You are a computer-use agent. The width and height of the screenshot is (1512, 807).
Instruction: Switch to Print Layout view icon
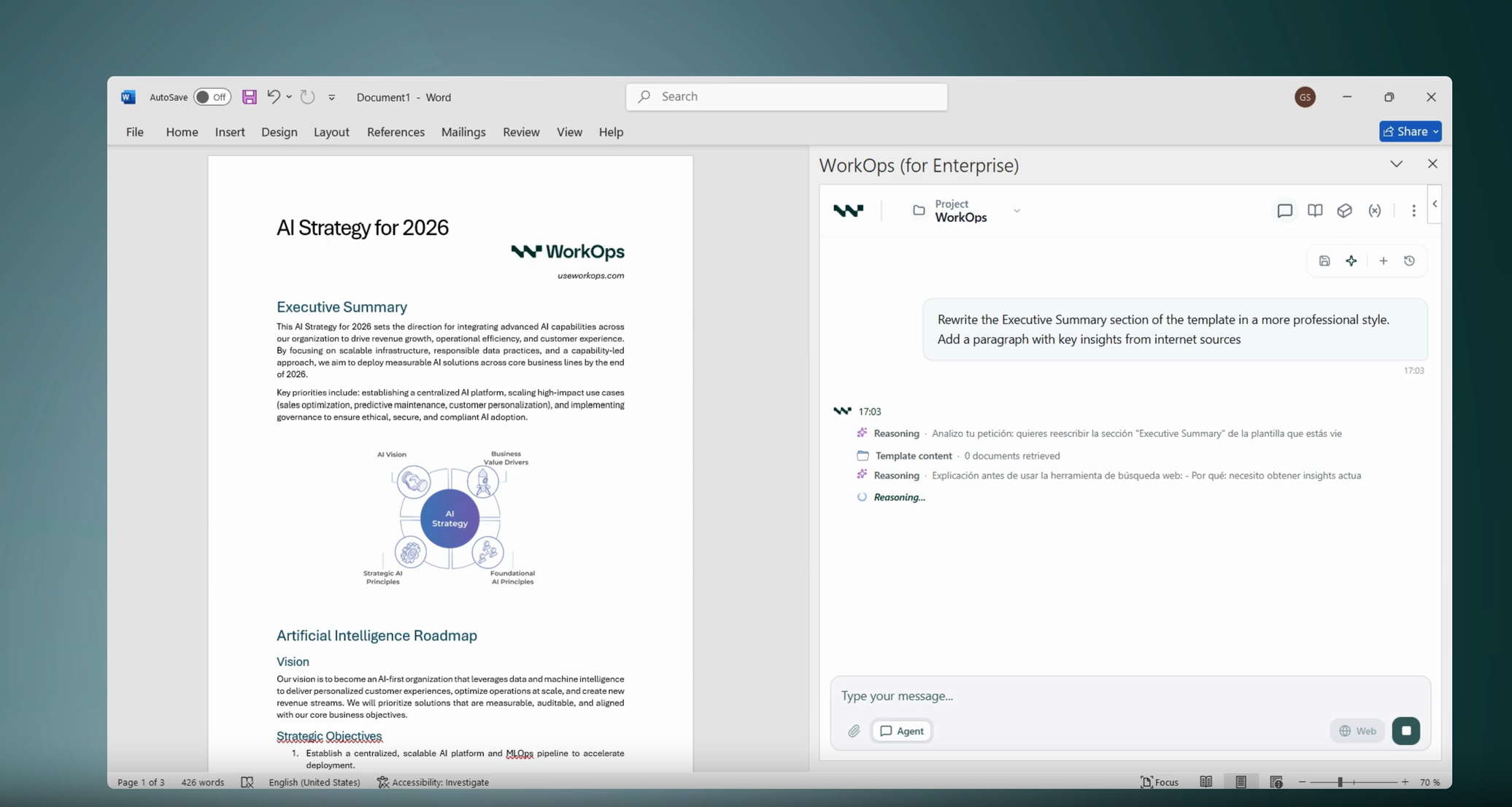click(x=1241, y=782)
